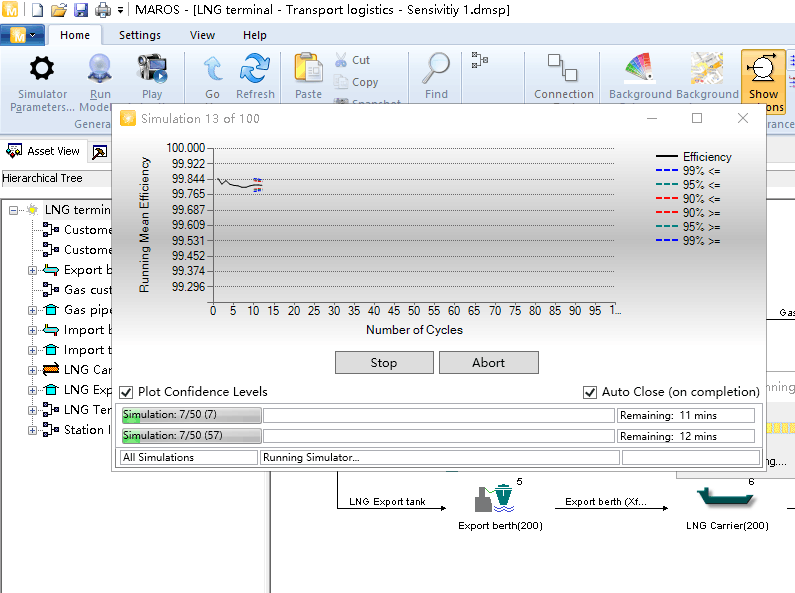This screenshot has width=795, height=593.
Task: Select the LNG Carrier(200) ship icon
Action: coord(725,497)
